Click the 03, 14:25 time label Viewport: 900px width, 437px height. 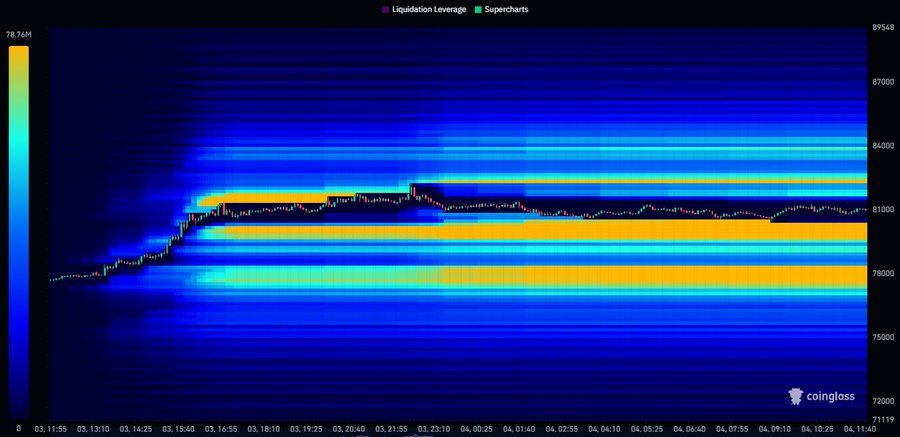[x=137, y=429]
